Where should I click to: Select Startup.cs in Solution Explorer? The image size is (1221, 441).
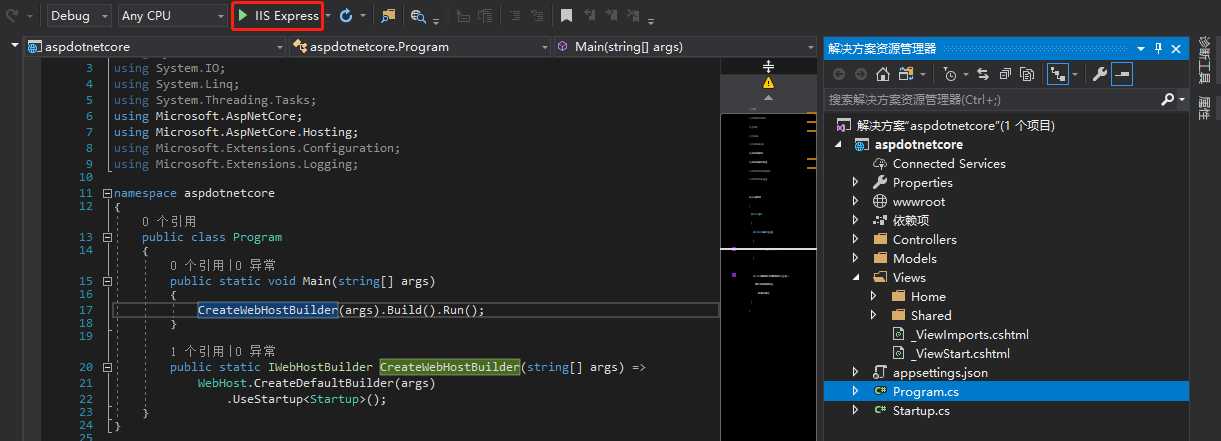pyautogui.click(x=920, y=410)
